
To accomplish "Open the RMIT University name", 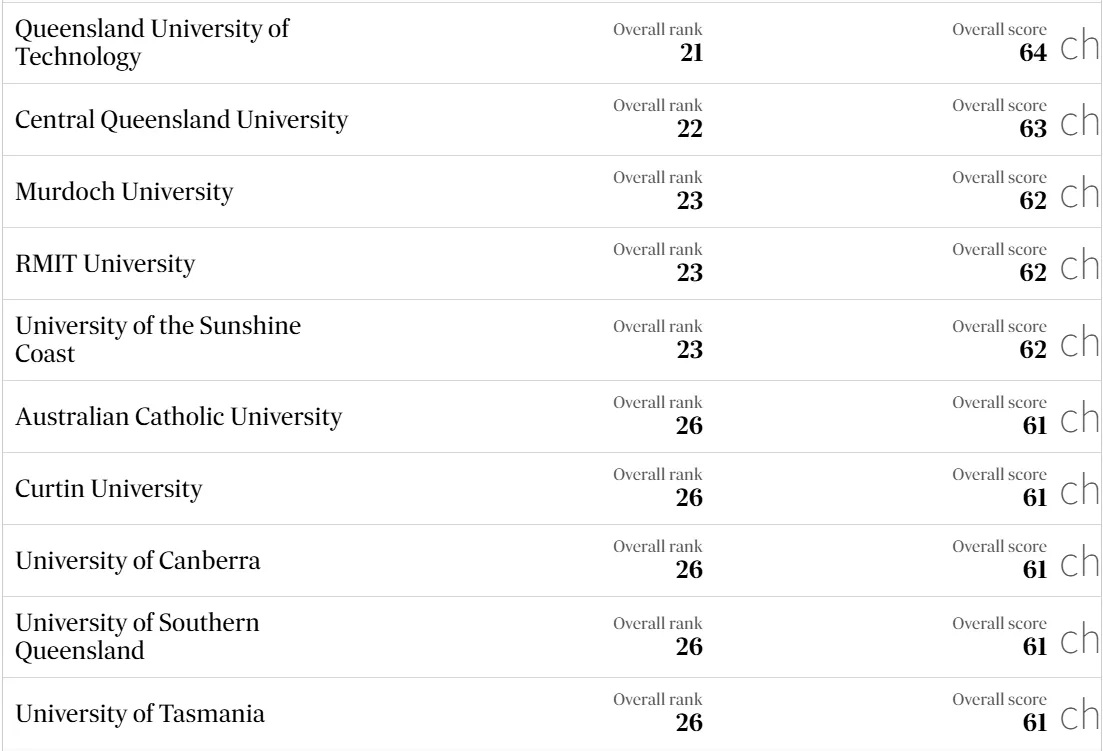I will [x=105, y=265].
